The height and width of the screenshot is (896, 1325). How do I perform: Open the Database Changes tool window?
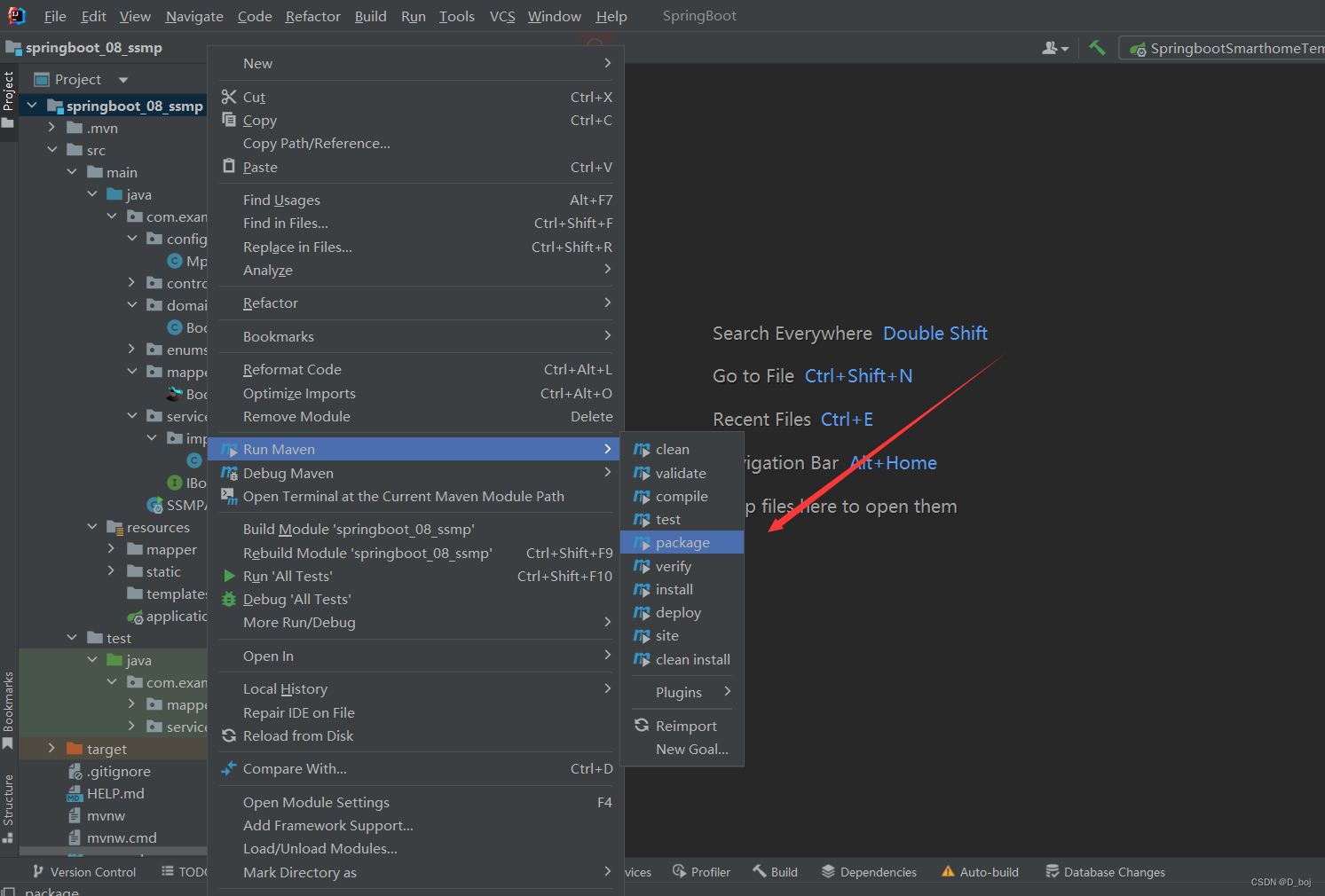pos(1105,872)
